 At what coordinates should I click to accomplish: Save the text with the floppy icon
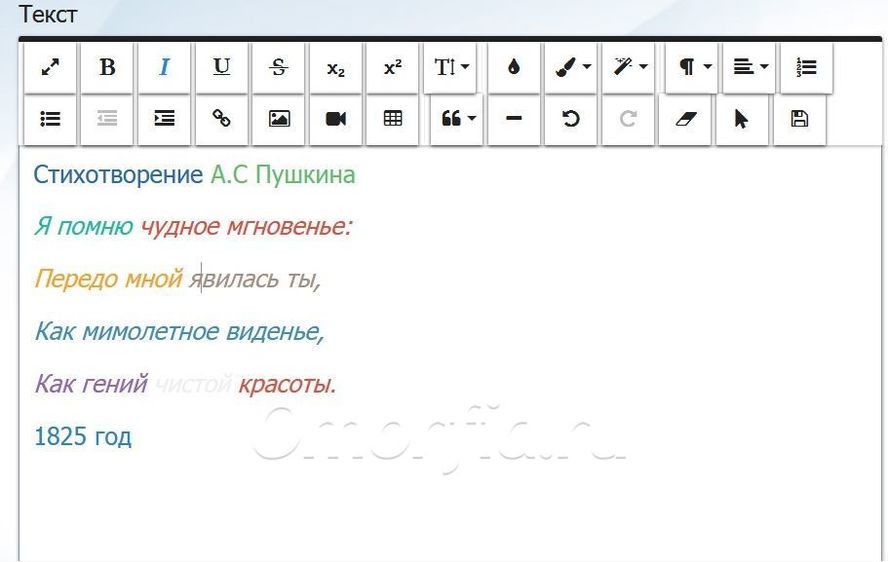pos(799,119)
